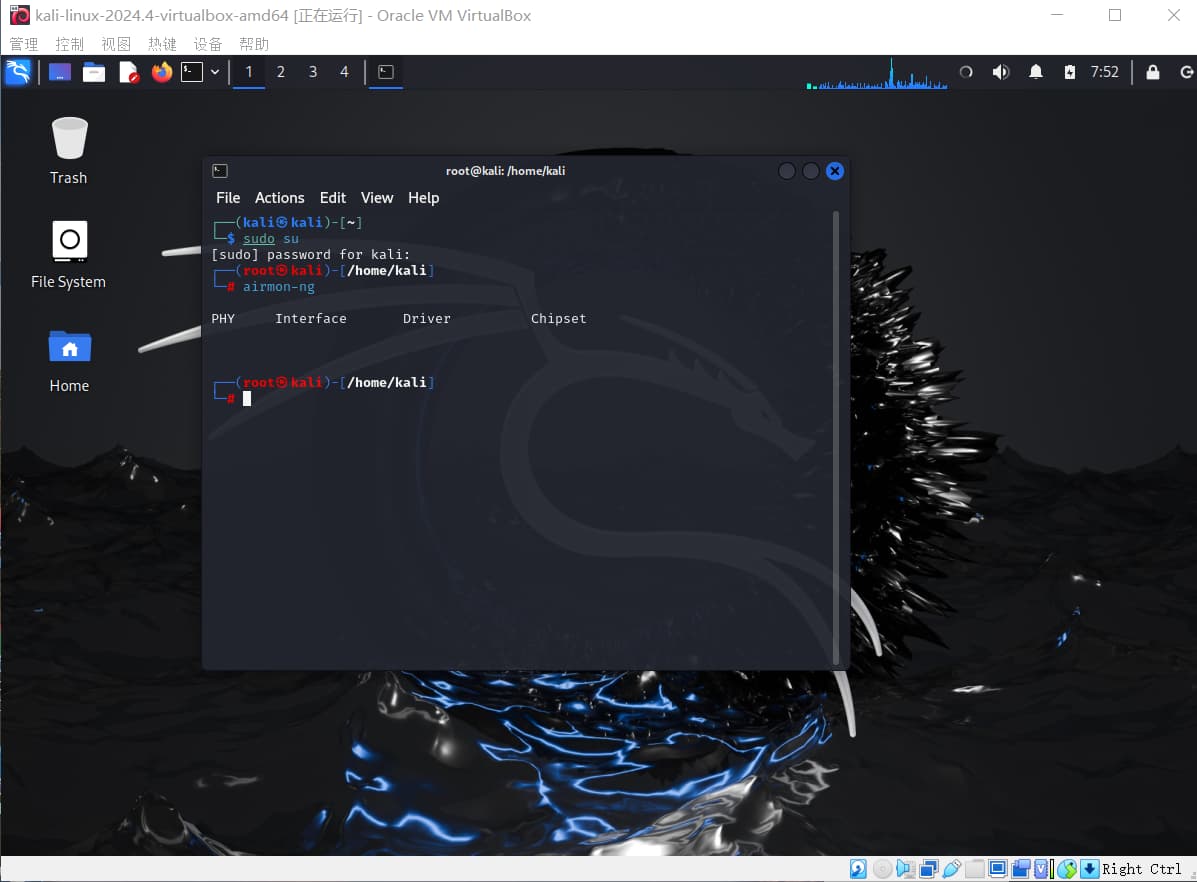Launch the text editor from panel
Viewport: 1197px width, 882px height.
pyautogui.click(x=128, y=72)
